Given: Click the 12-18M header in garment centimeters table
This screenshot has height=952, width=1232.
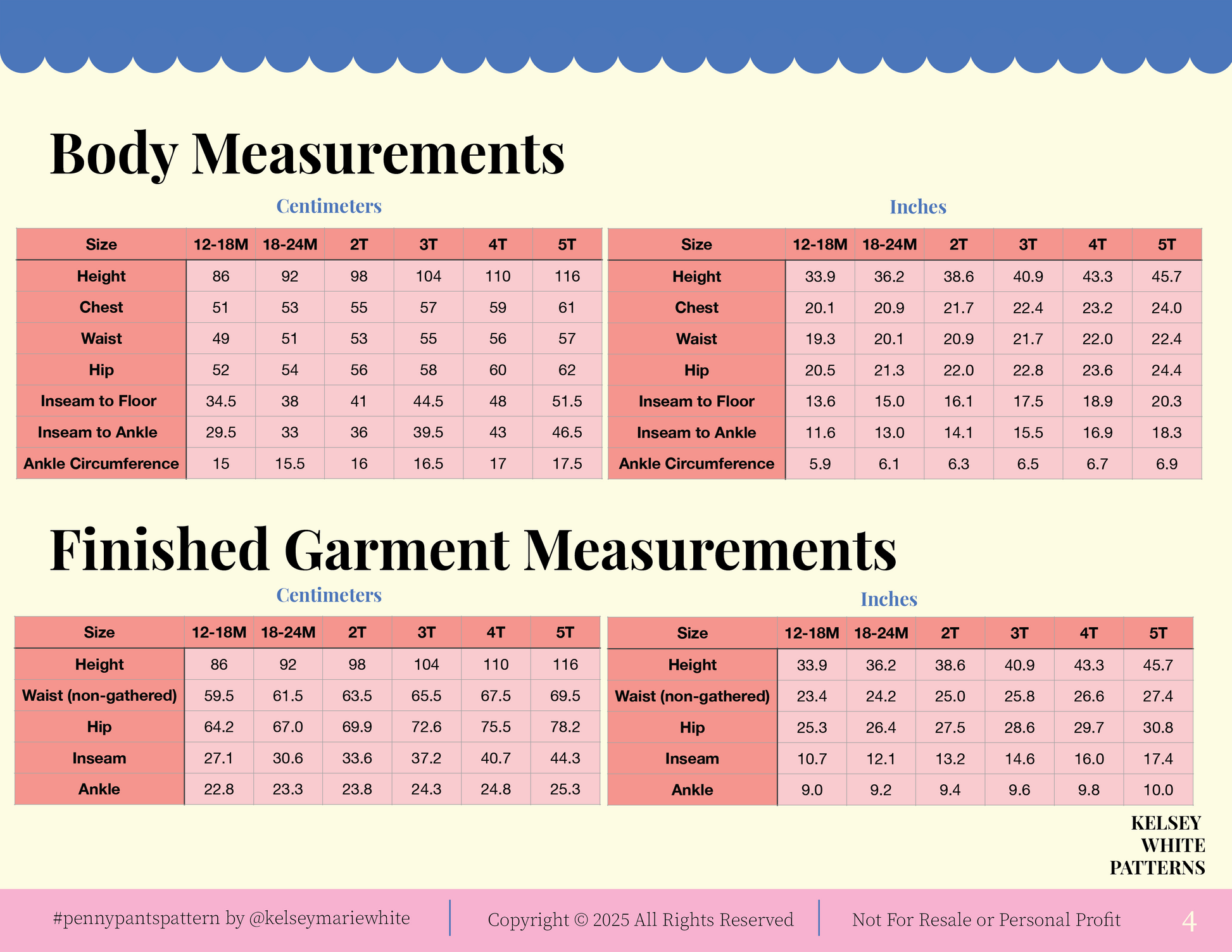Looking at the screenshot, I should pos(219,632).
